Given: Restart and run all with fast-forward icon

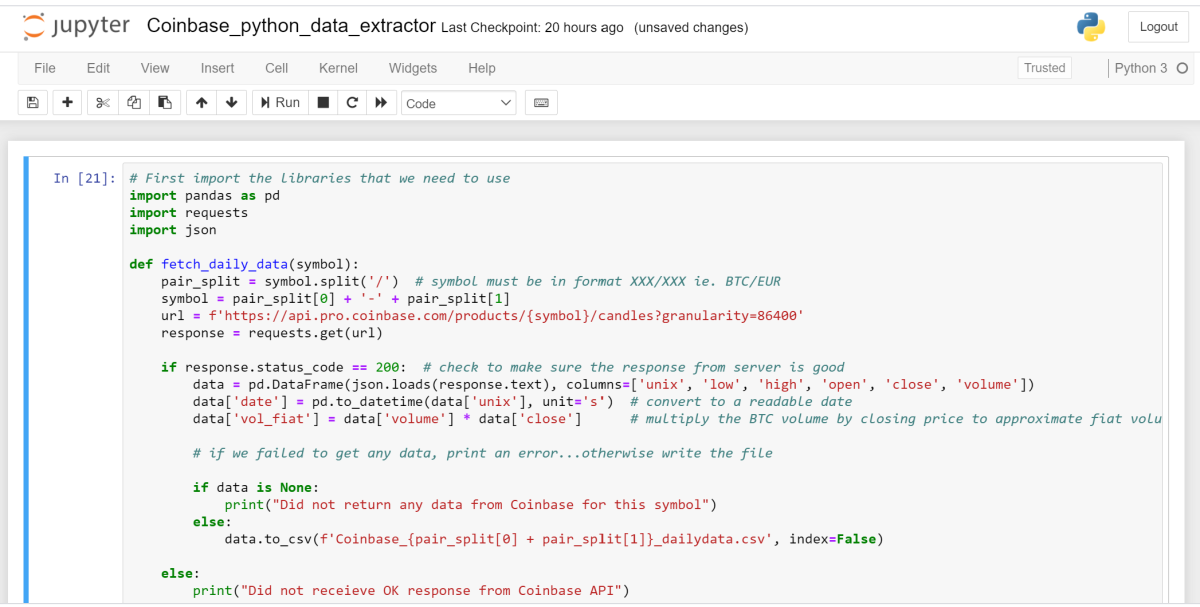Looking at the screenshot, I should click(x=381, y=102).
